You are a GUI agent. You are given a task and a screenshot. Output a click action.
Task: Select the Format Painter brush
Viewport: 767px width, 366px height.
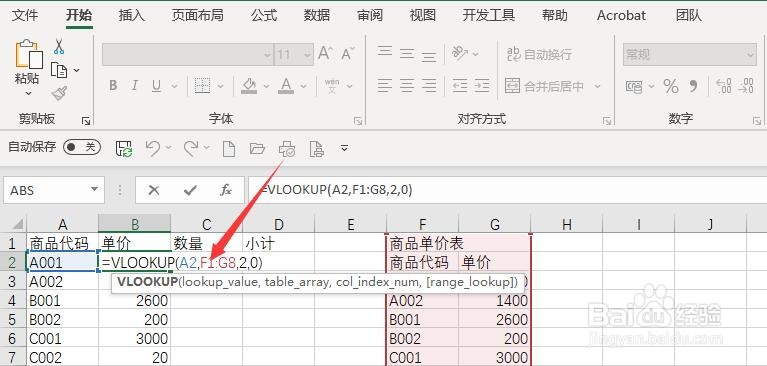pyautogui.click(x=59, y=93)
